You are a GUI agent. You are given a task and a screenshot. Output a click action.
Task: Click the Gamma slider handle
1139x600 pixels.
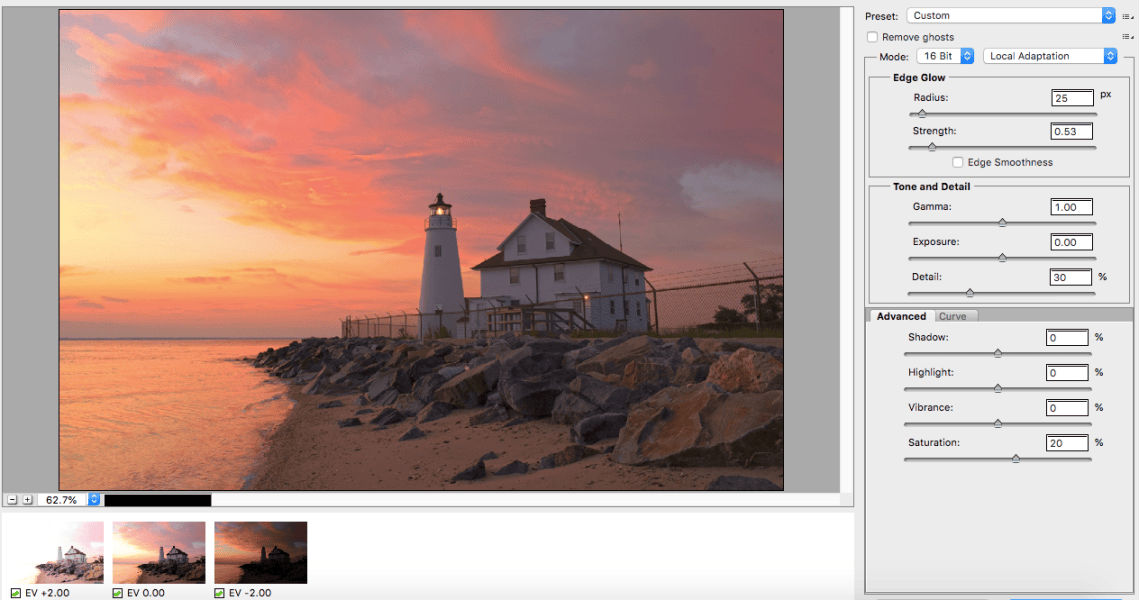click(1002, 223)
